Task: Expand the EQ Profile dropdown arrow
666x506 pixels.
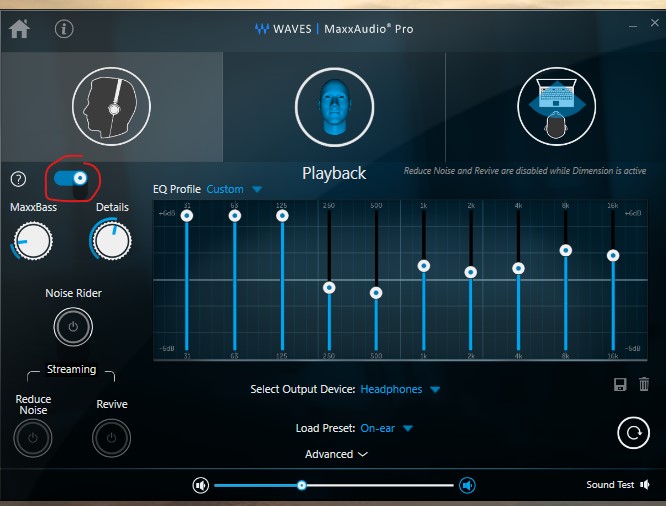Action: click(x=257, y=189)
